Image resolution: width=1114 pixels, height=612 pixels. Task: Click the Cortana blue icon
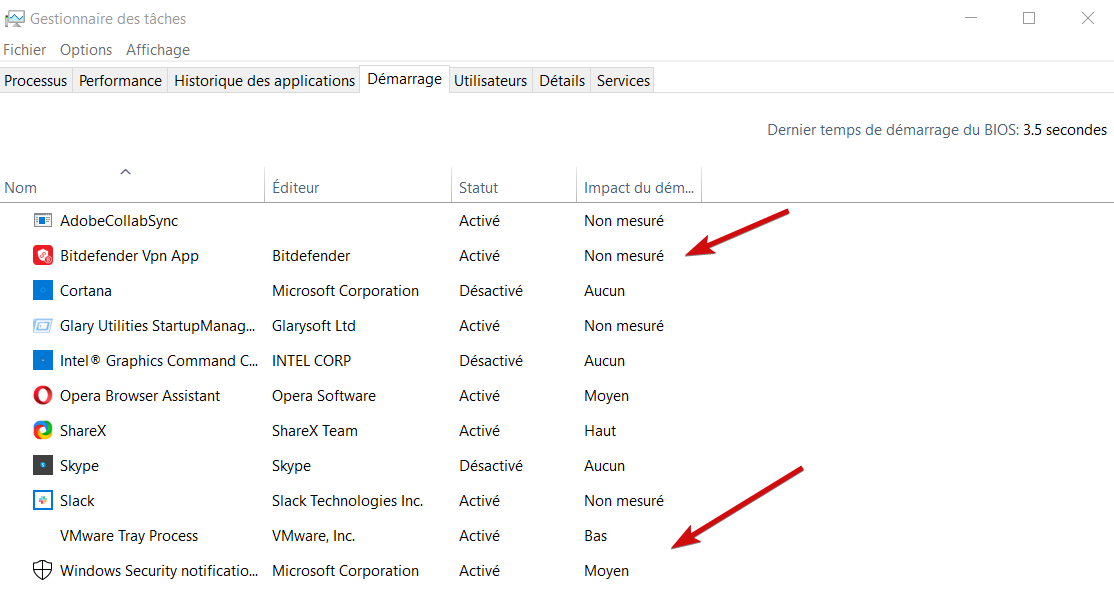[x=43, y=290]
